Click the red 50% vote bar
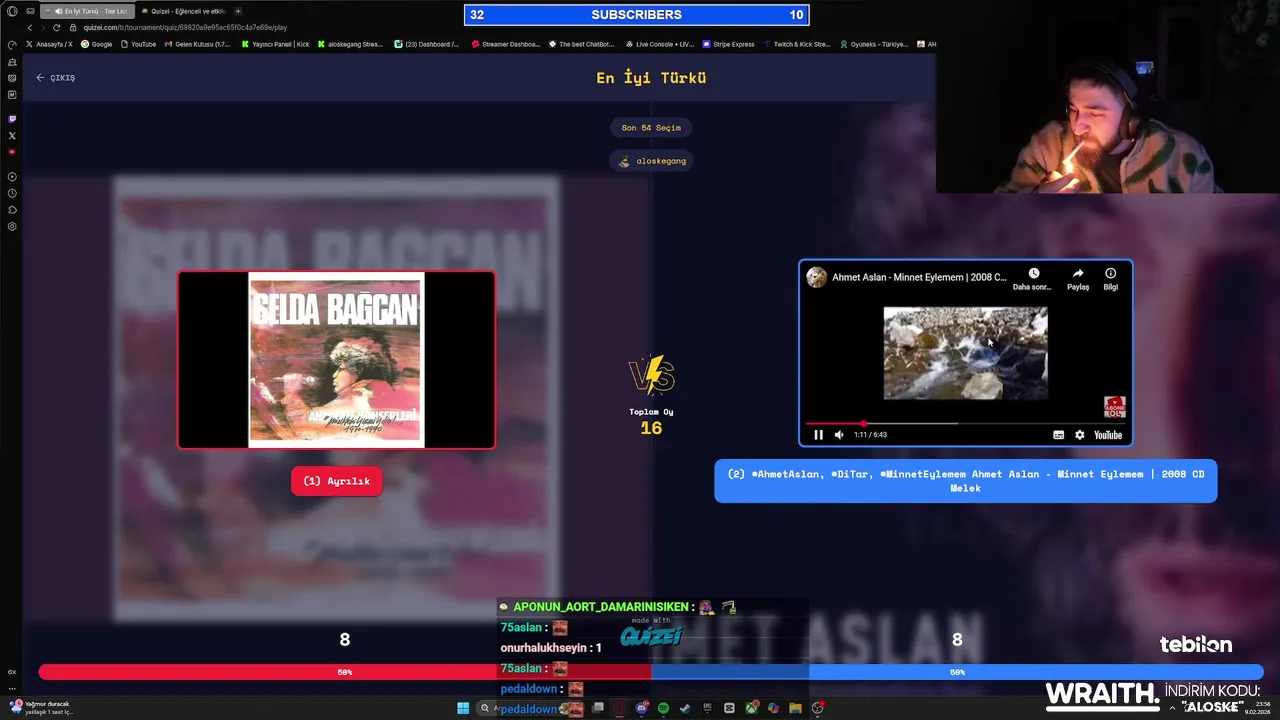Image resolution: width=1280 pixels, height=720 pixels. tap(344, 672)
